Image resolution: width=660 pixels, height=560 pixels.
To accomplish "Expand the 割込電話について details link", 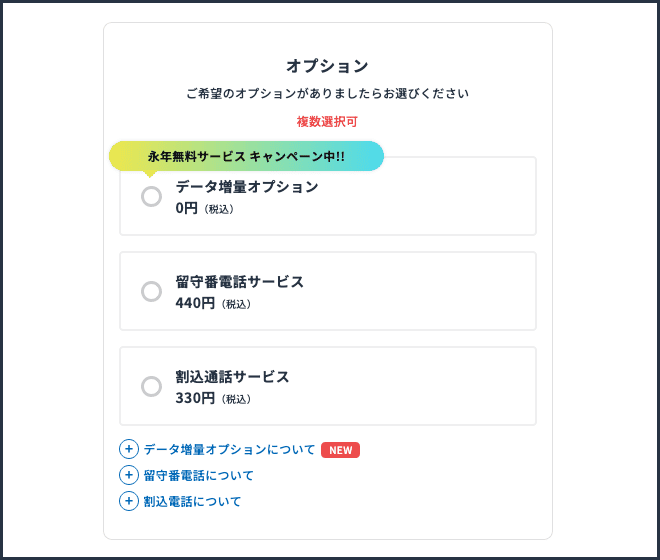I will coord(192,502).
